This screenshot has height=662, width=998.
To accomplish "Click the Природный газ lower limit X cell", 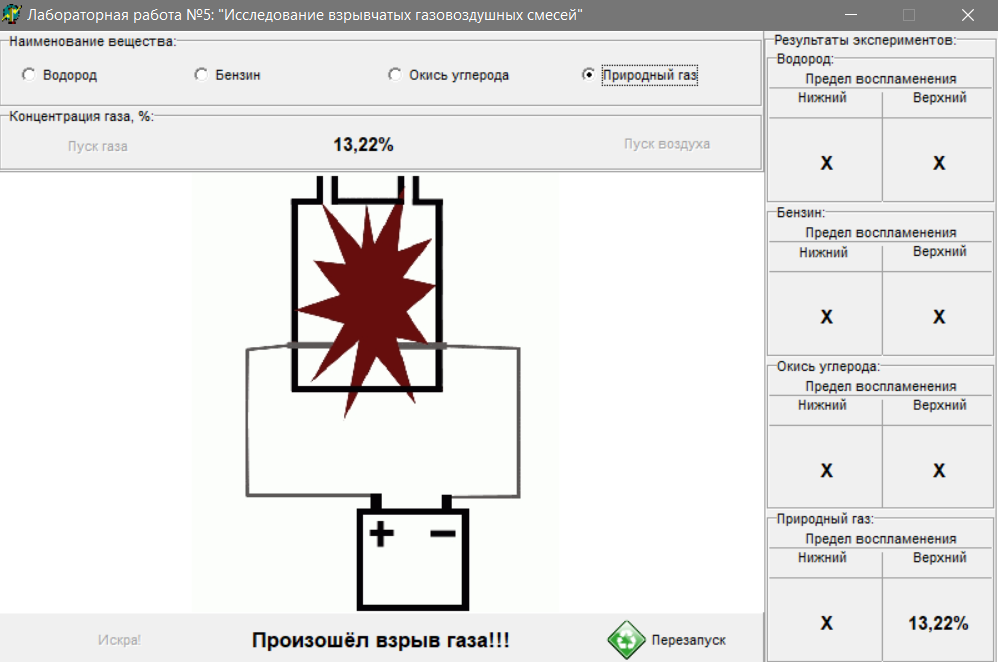I will click(x=826, y=623).
